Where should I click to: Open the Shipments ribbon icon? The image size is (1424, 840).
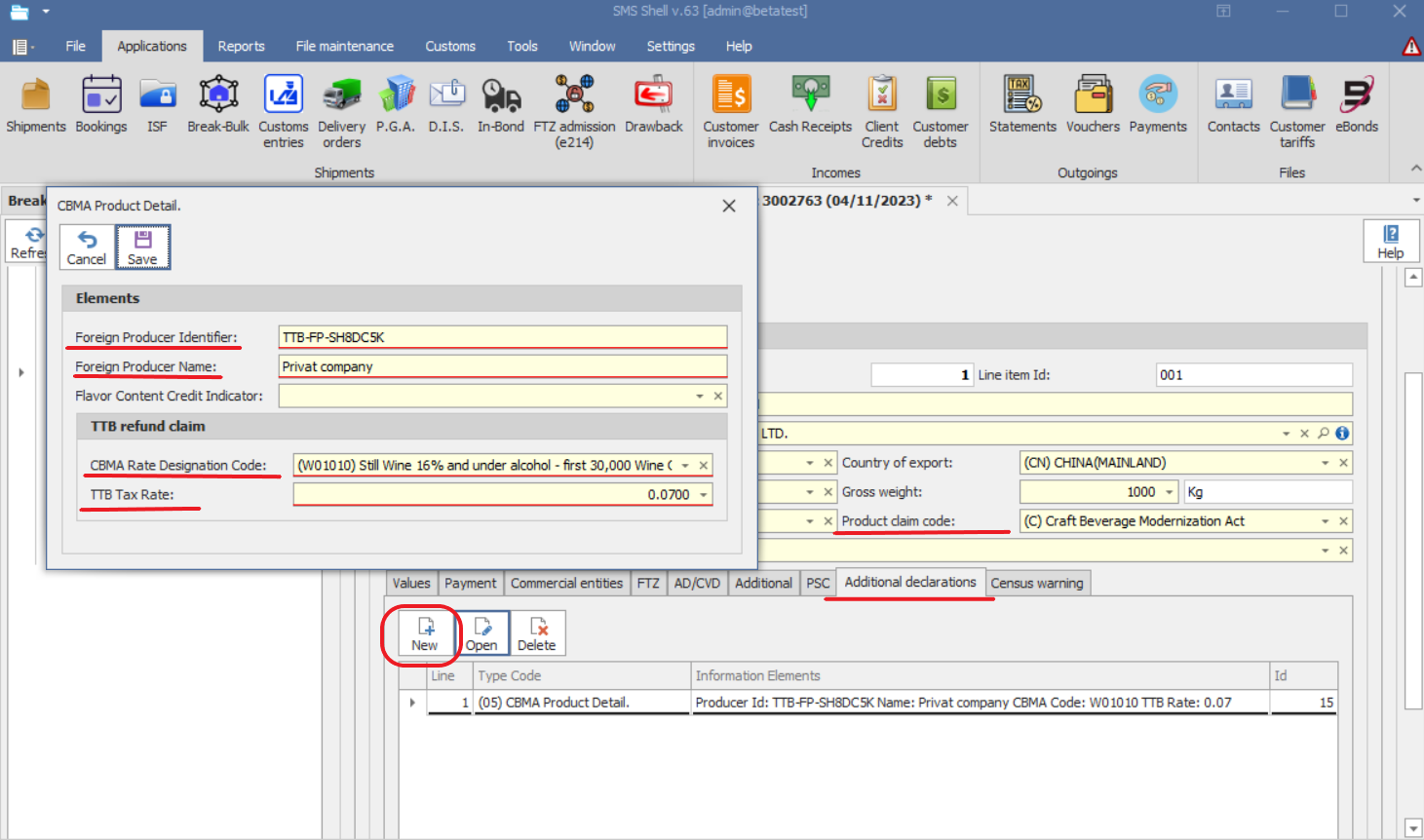[36, 105]
